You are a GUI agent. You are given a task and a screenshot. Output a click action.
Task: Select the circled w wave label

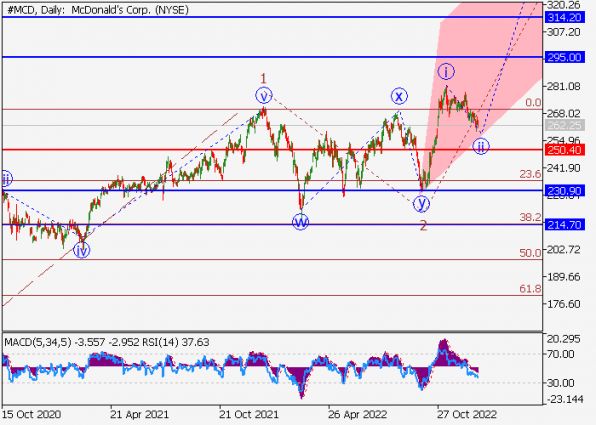click(300, 222)
